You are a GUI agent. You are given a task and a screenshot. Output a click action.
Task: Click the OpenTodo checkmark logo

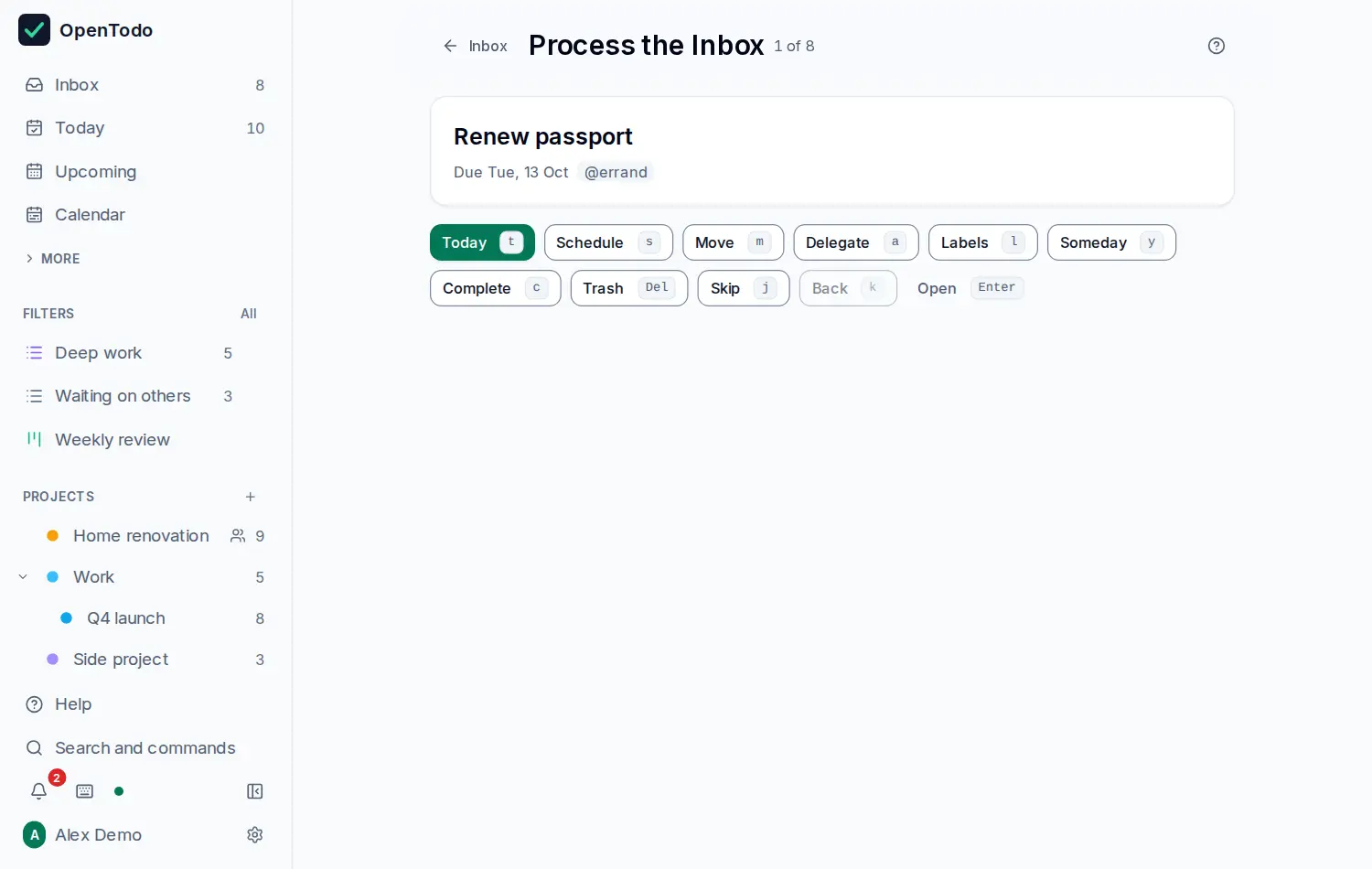(x=34, y=30)
